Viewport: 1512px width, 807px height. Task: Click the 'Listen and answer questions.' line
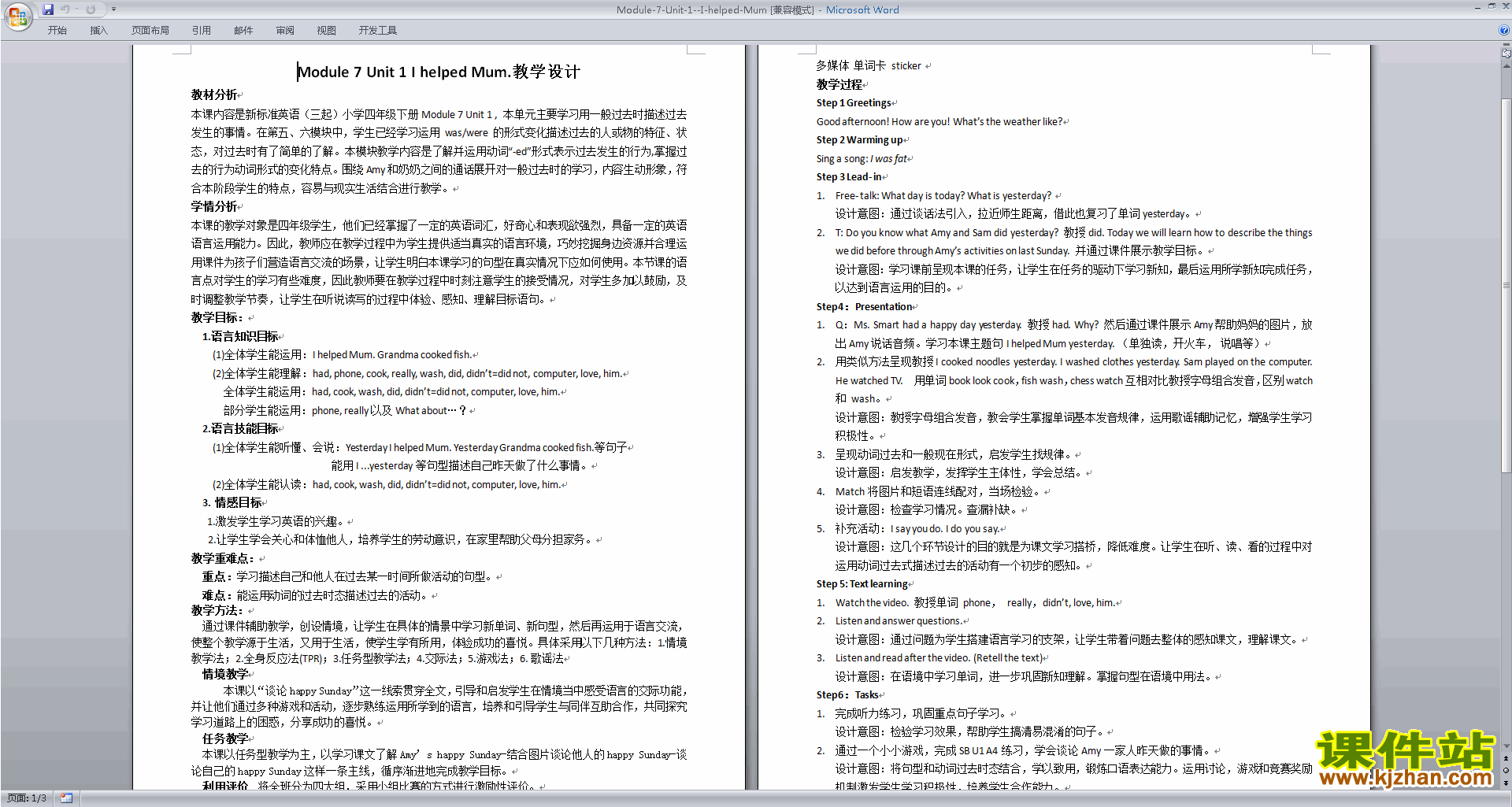click(x=899, y=621)
